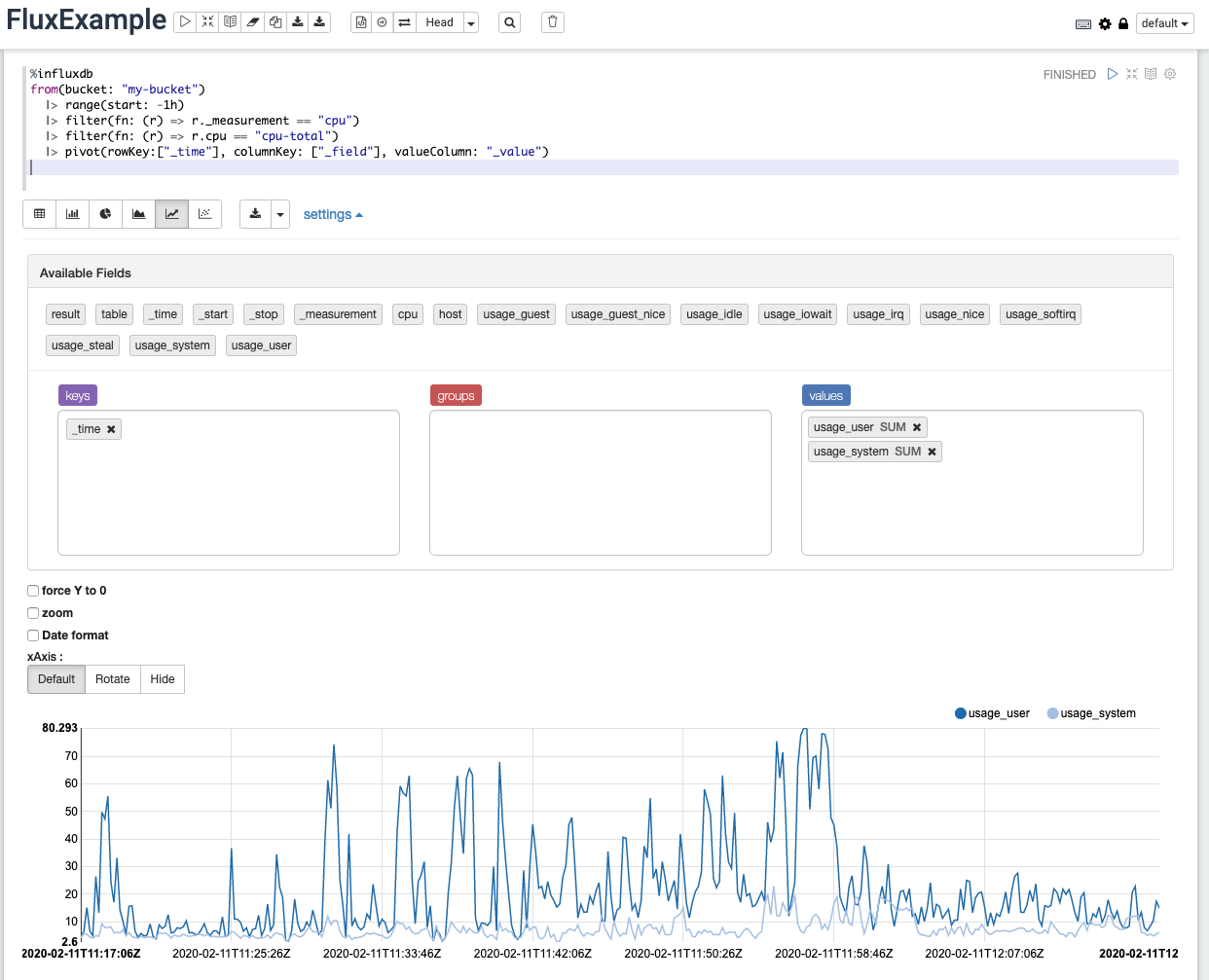
Task: Collapse the chart settings link
Action: 332,214
